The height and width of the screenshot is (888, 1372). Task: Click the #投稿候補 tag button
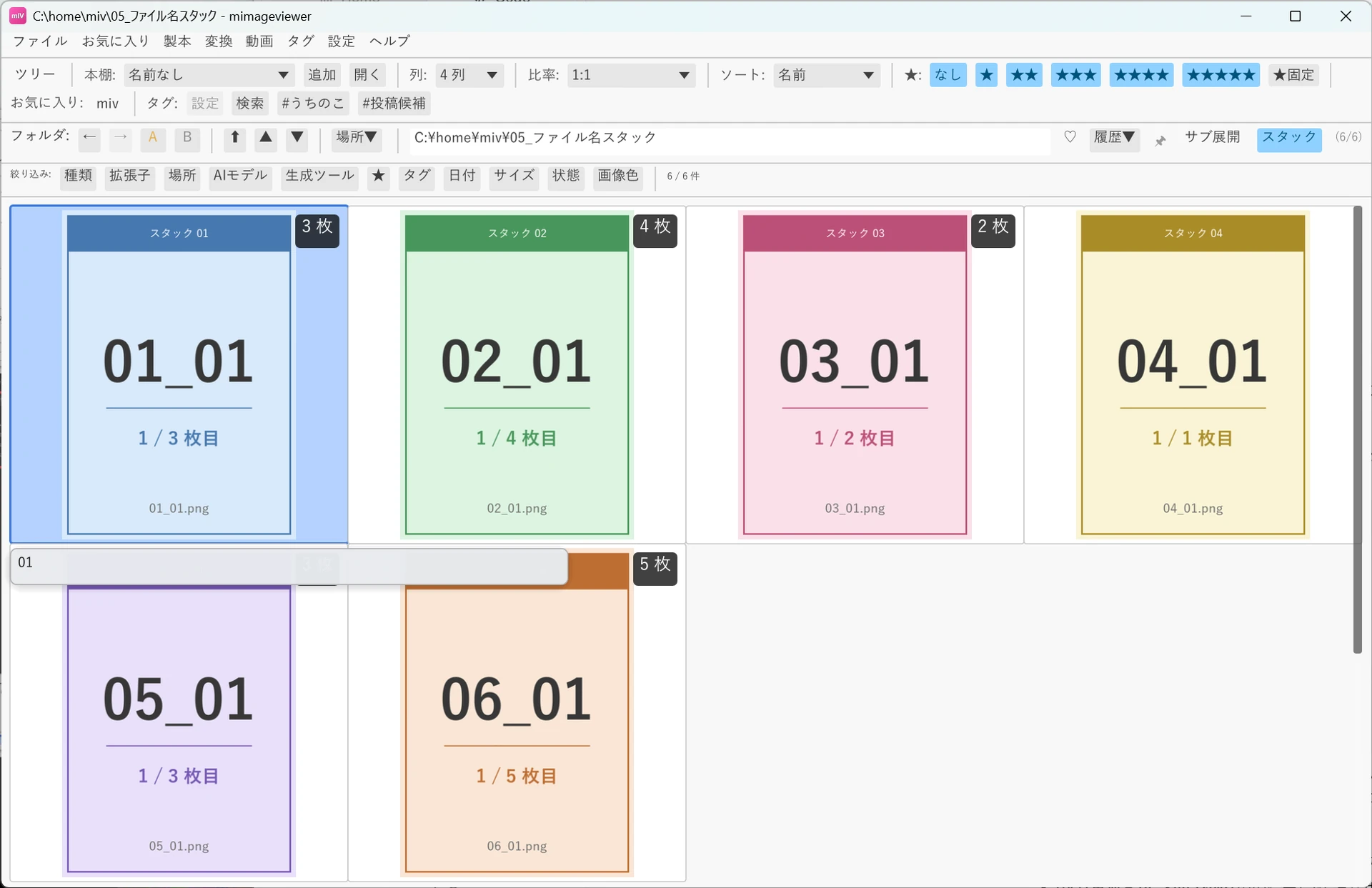pos(394,104)
